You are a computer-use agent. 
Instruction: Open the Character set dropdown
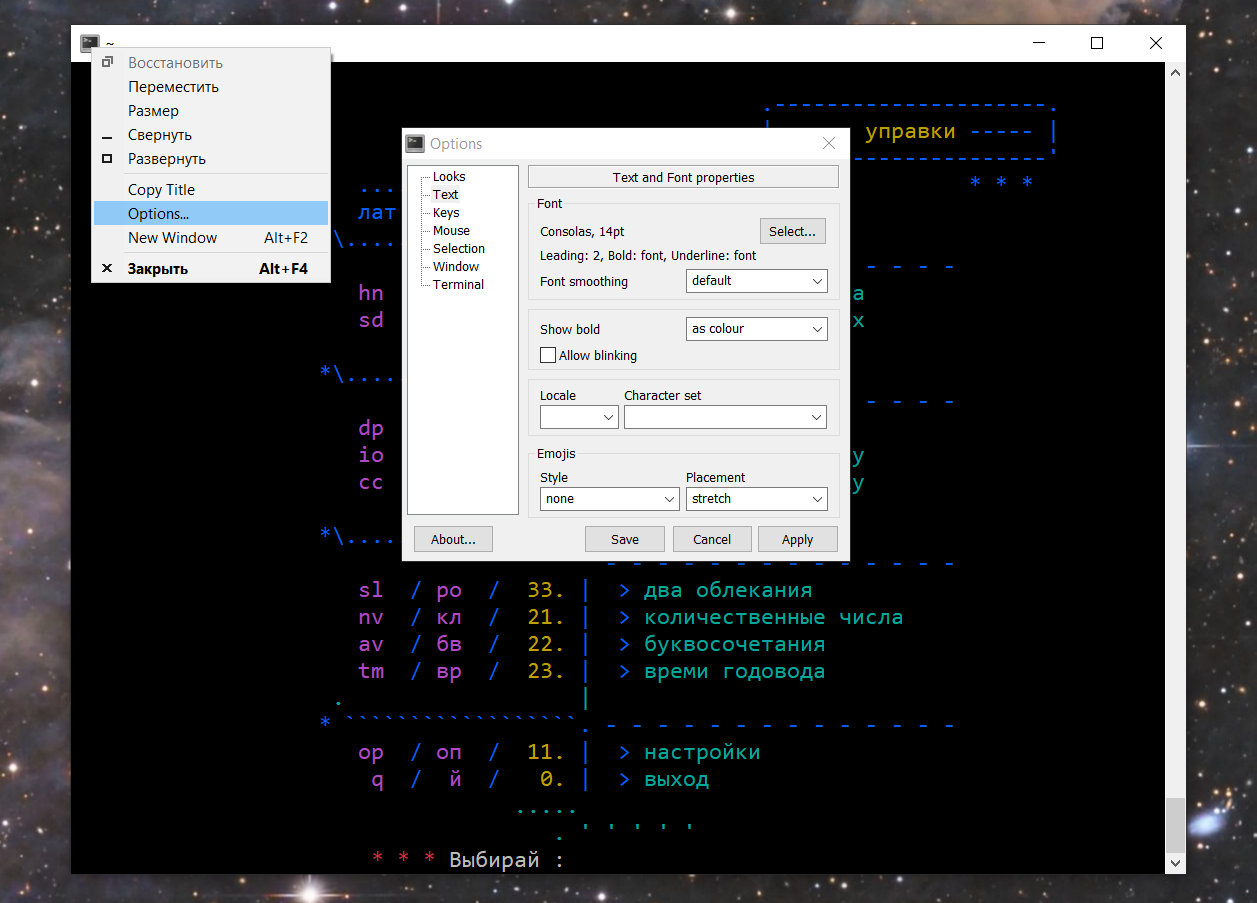[725, 416]
